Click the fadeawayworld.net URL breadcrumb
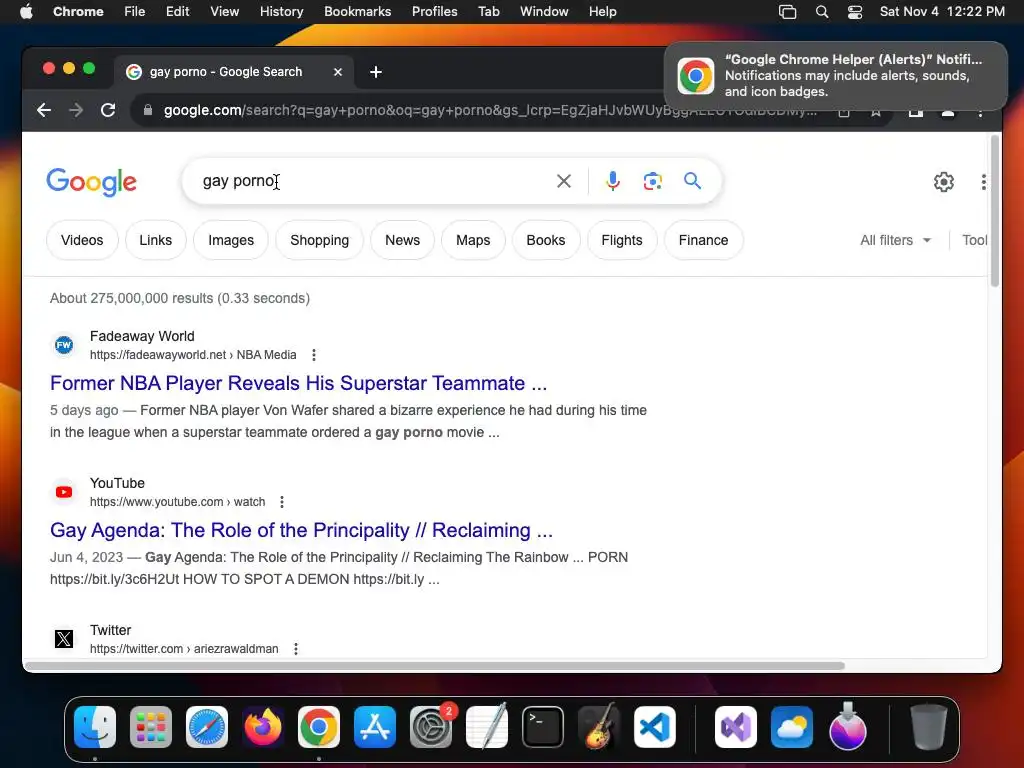The height and width of the screenshot is (768, 1024). (193, 355)
